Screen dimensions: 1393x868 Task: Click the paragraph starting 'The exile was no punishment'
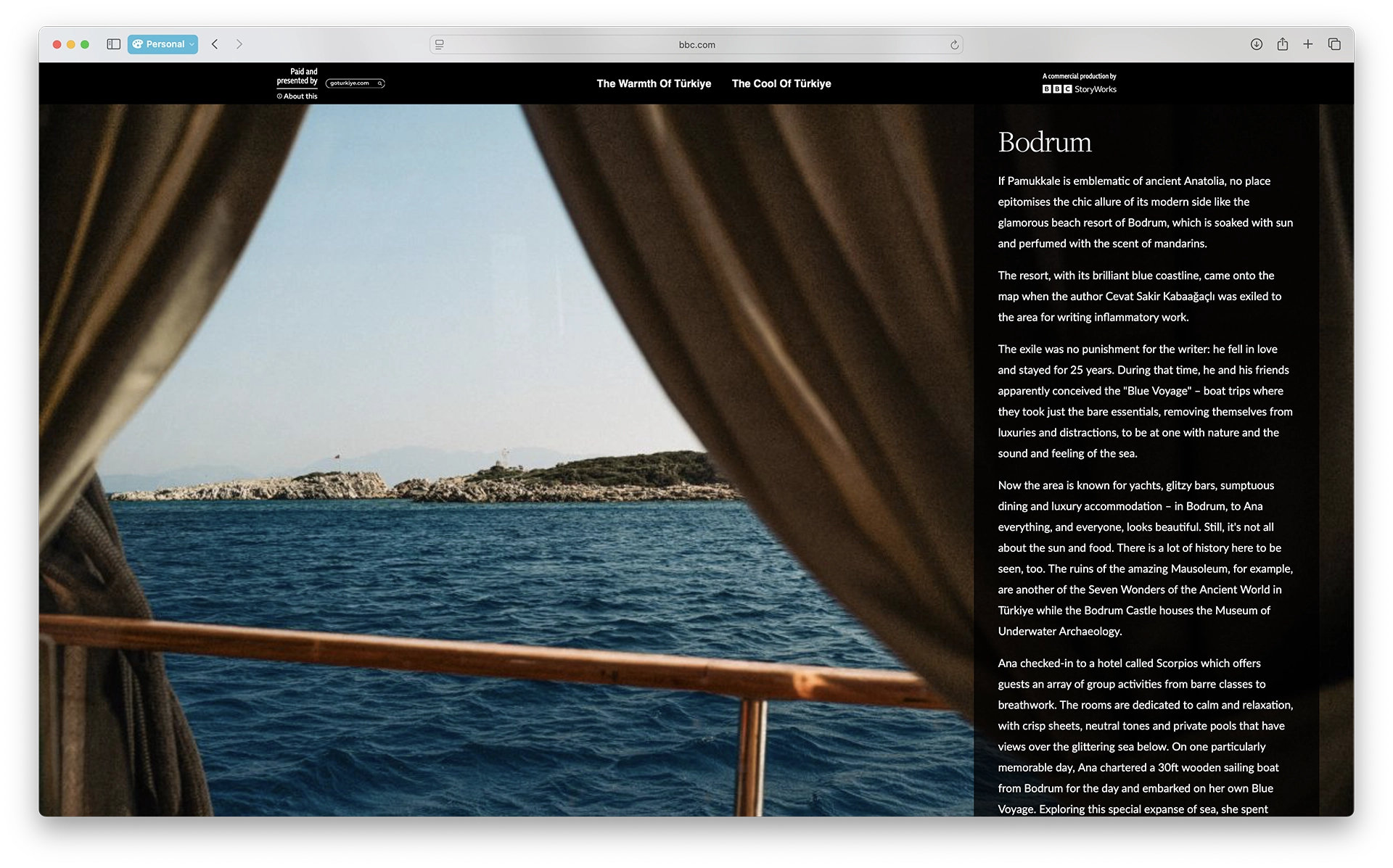(1145, 401)
